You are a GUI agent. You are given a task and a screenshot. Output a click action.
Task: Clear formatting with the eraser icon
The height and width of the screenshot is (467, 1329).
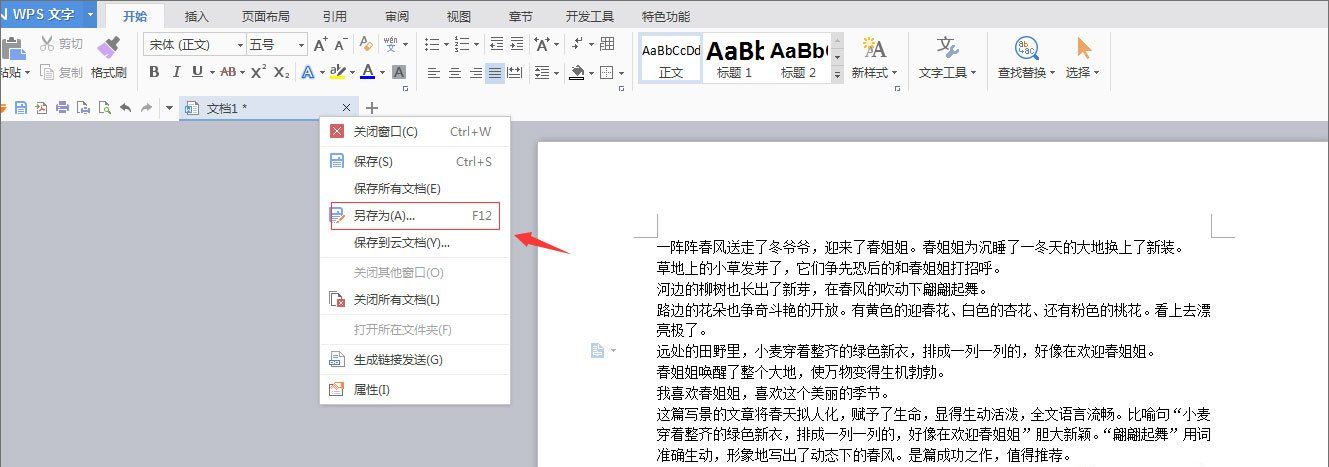(x=366, y=44)
